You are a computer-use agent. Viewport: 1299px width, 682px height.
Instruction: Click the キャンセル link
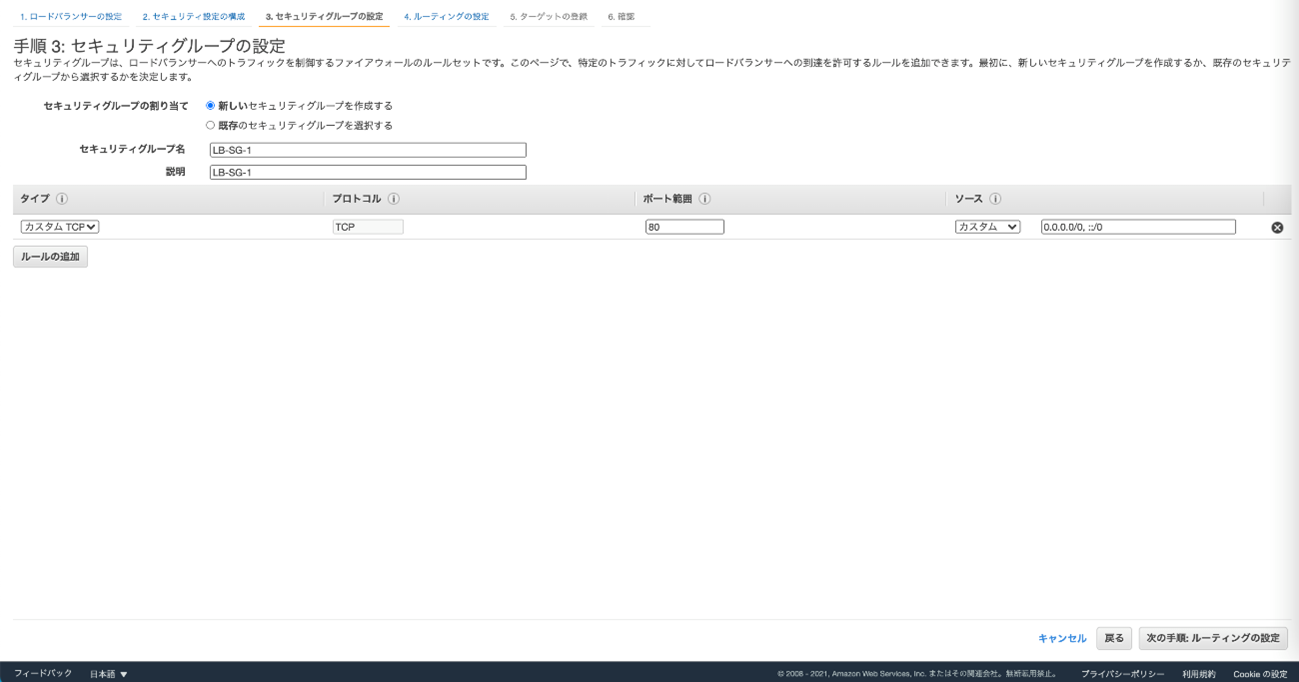(1062, 638)
